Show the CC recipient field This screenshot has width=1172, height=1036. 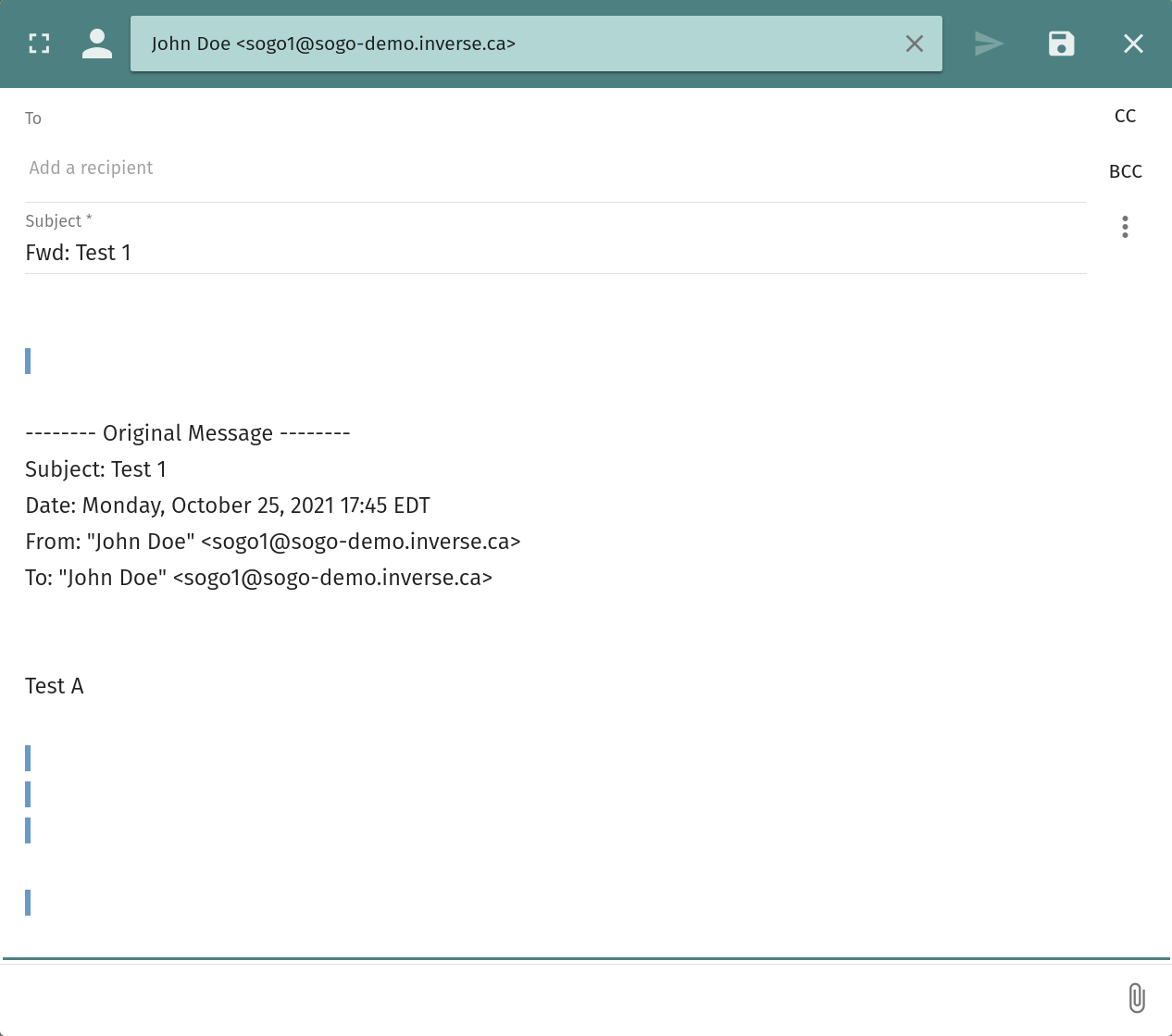click(1125, 116)
